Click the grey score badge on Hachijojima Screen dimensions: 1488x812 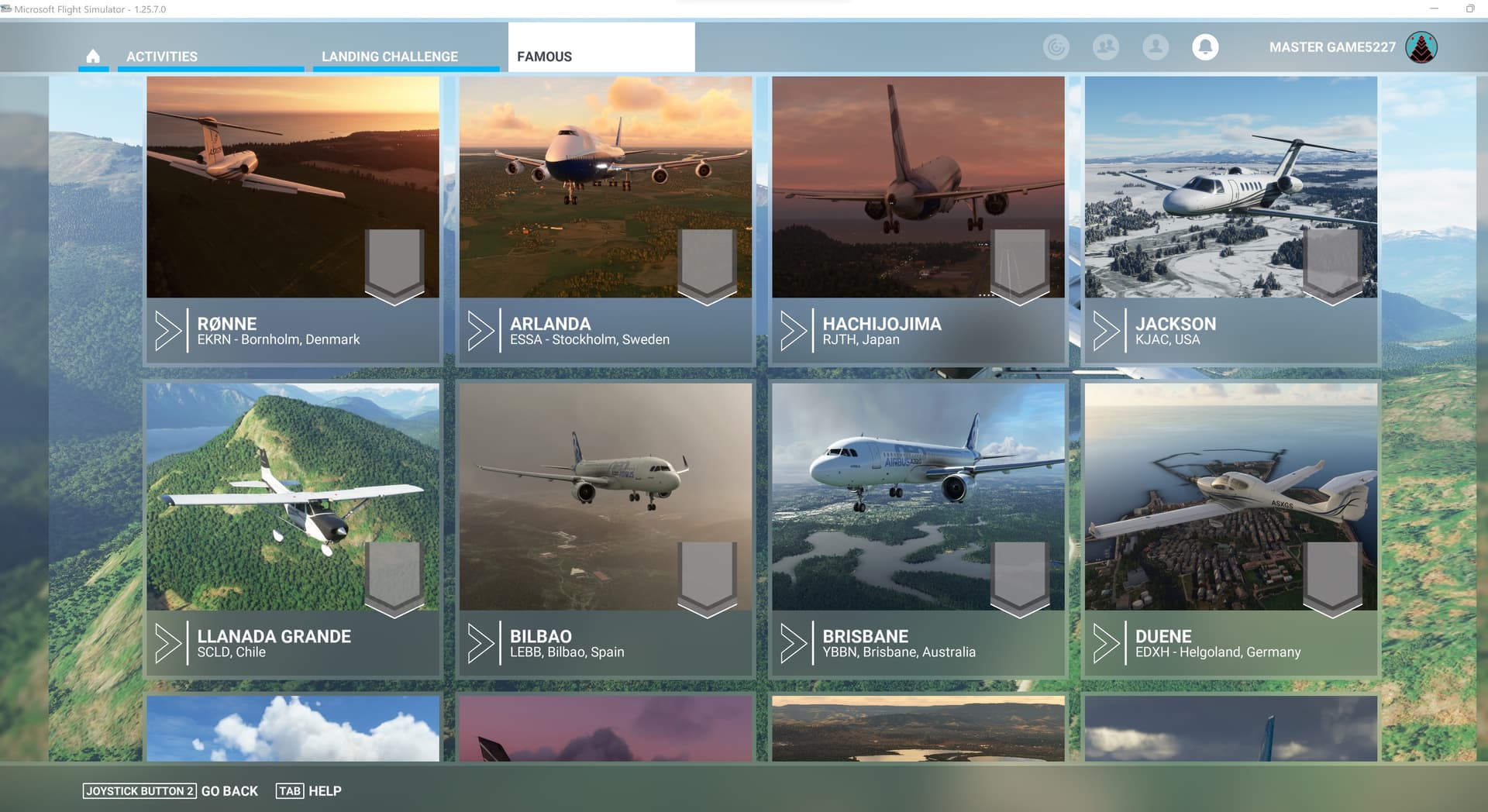[x=1020, y=267]
